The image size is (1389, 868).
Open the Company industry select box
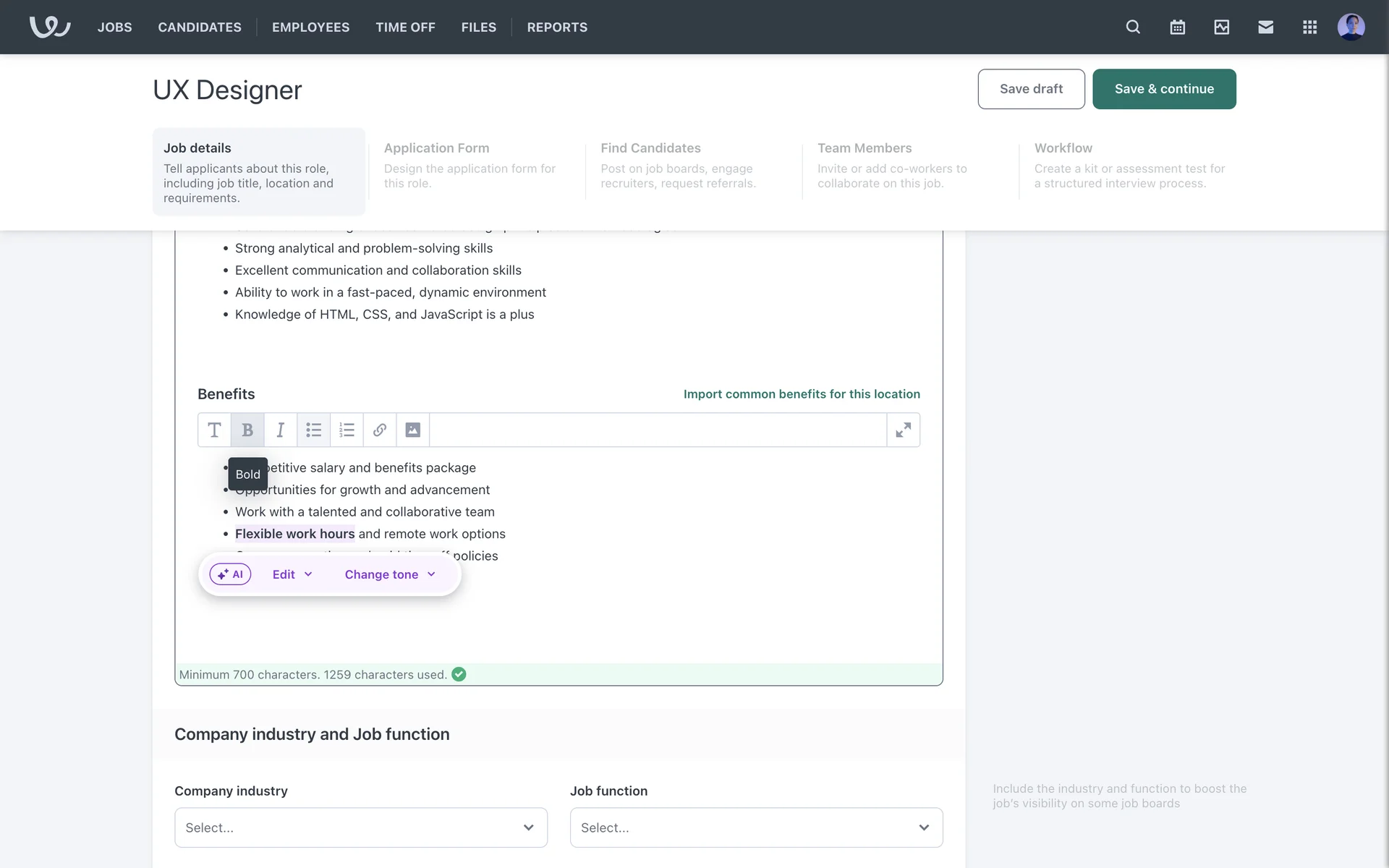[x=360, y=827]
